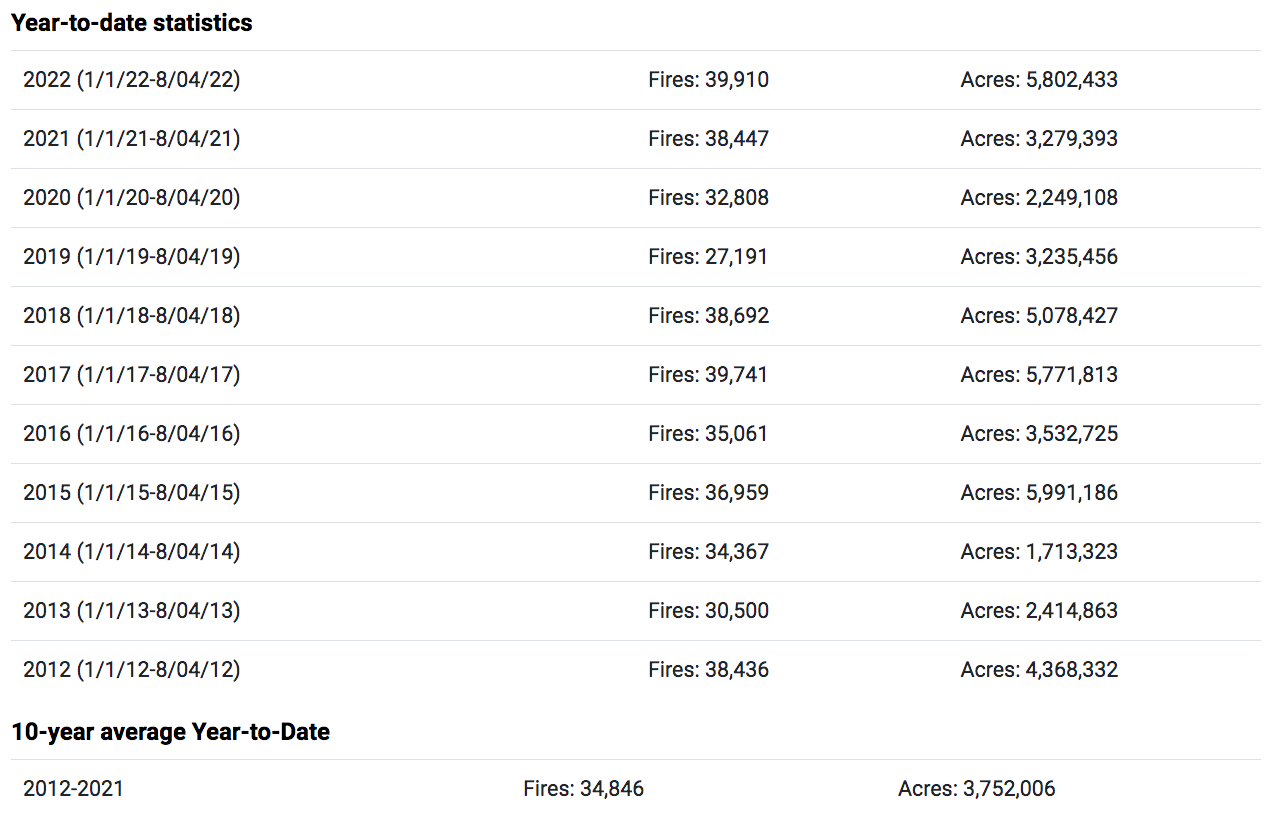Image resolution: width=1274 pixels, height=822 pixels.
Task: Select 'Fires: 38,436' for 2012
Action: 709,670
